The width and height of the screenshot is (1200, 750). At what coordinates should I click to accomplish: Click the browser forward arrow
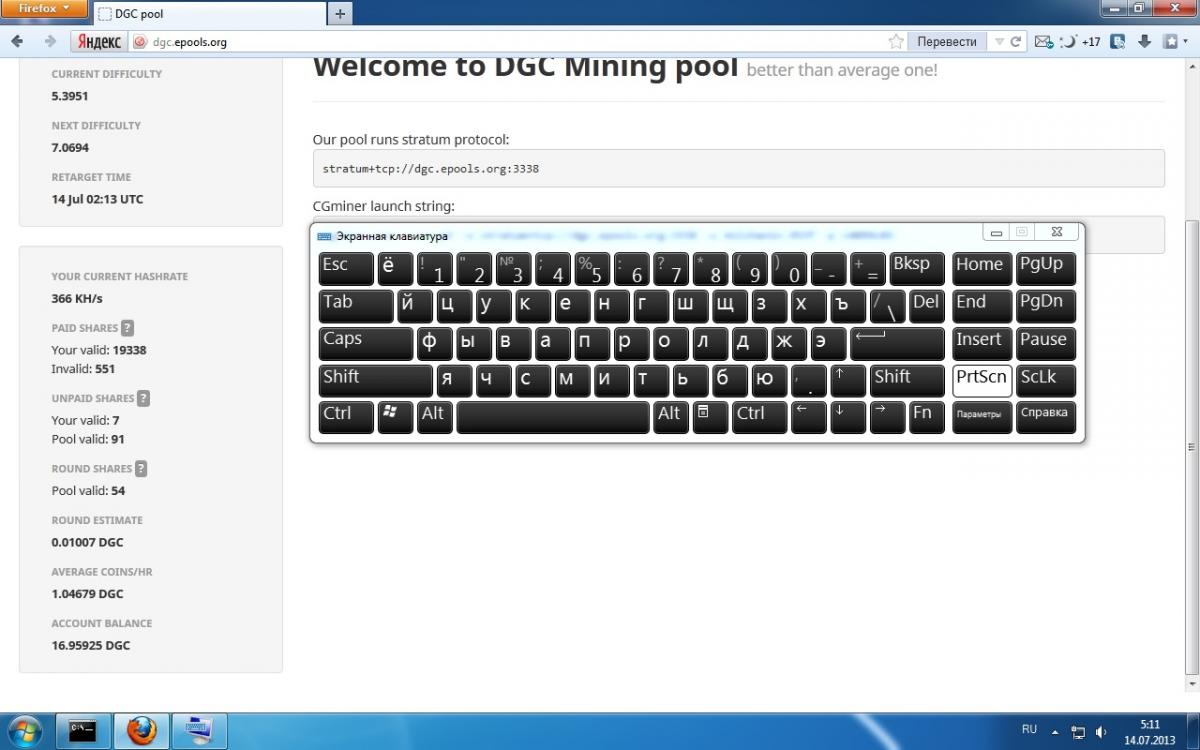click(49, 42)
